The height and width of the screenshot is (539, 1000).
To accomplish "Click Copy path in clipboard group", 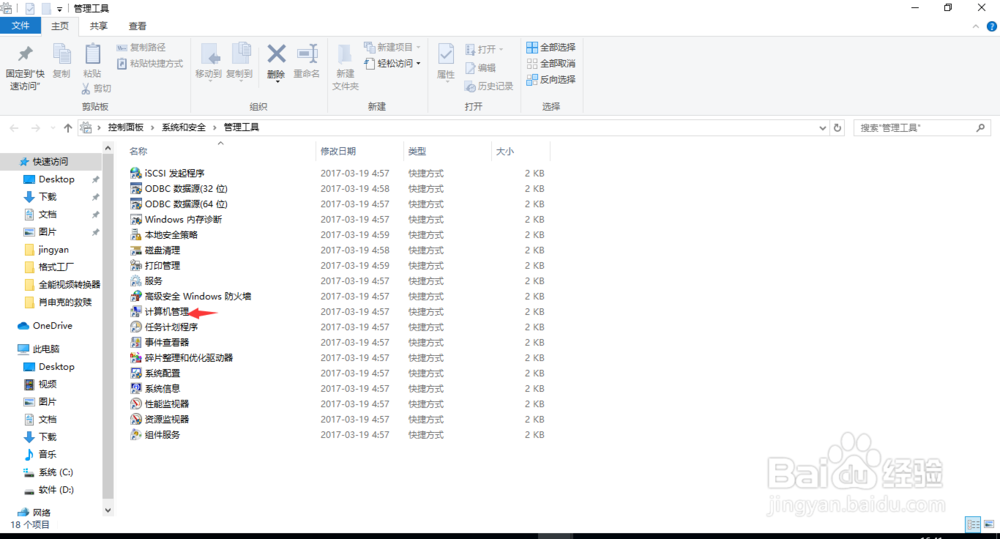I will click(x=142, y=47).
